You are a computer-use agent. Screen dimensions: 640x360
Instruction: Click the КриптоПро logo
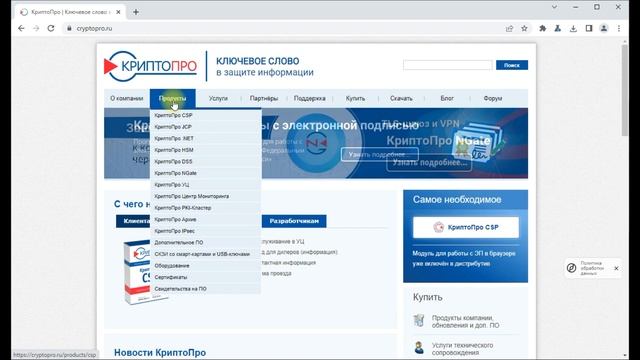[151, 66]
